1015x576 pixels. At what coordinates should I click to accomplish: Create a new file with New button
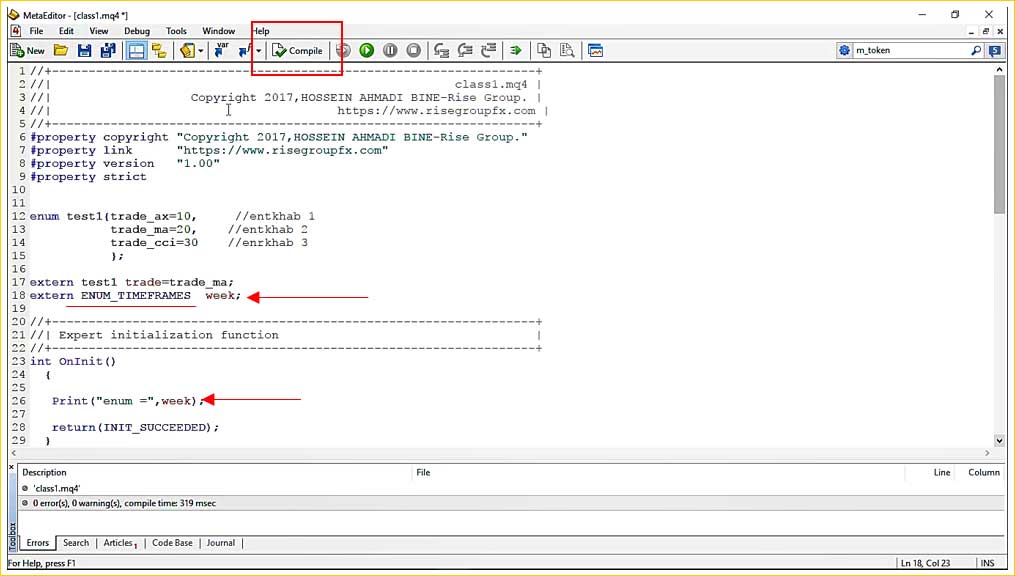point(28,50)
